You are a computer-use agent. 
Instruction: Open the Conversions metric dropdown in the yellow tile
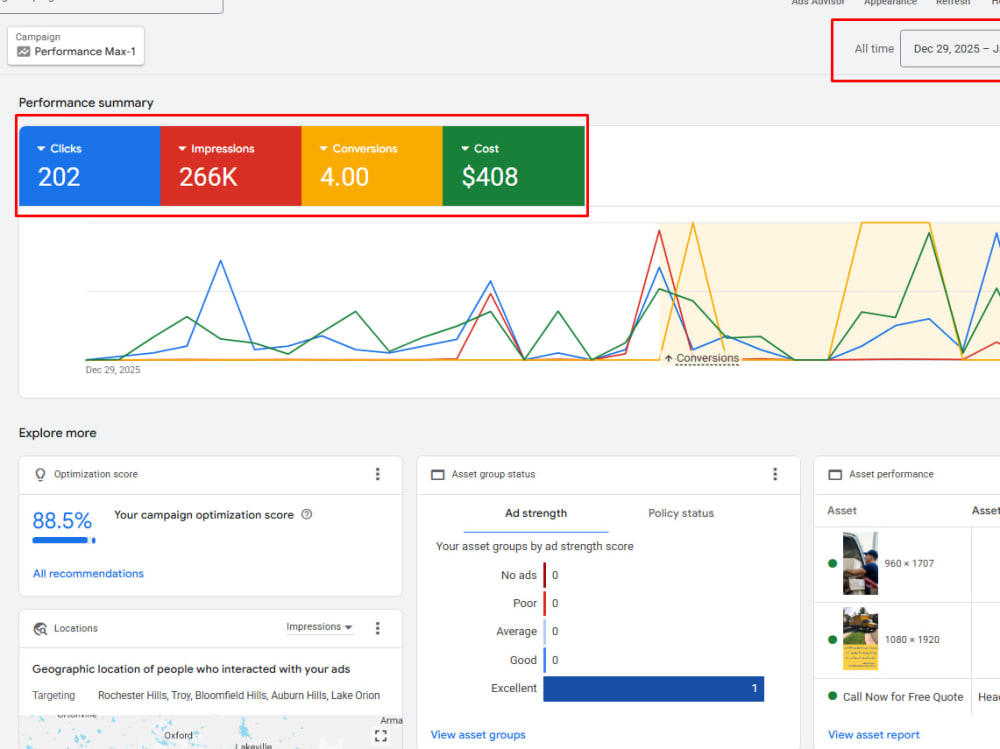pyautogui.click(x=358, y=149)
